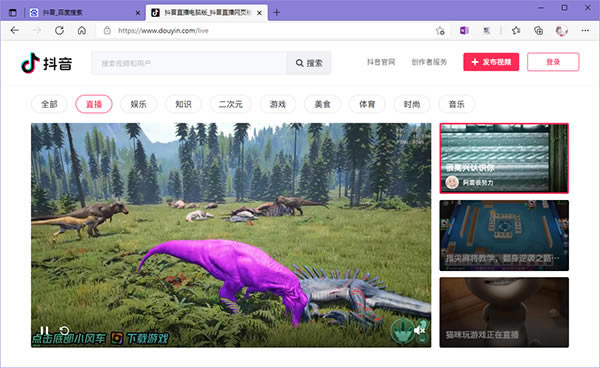Select the 直播 category
This screenshot has height=368, width=600.
94,104
